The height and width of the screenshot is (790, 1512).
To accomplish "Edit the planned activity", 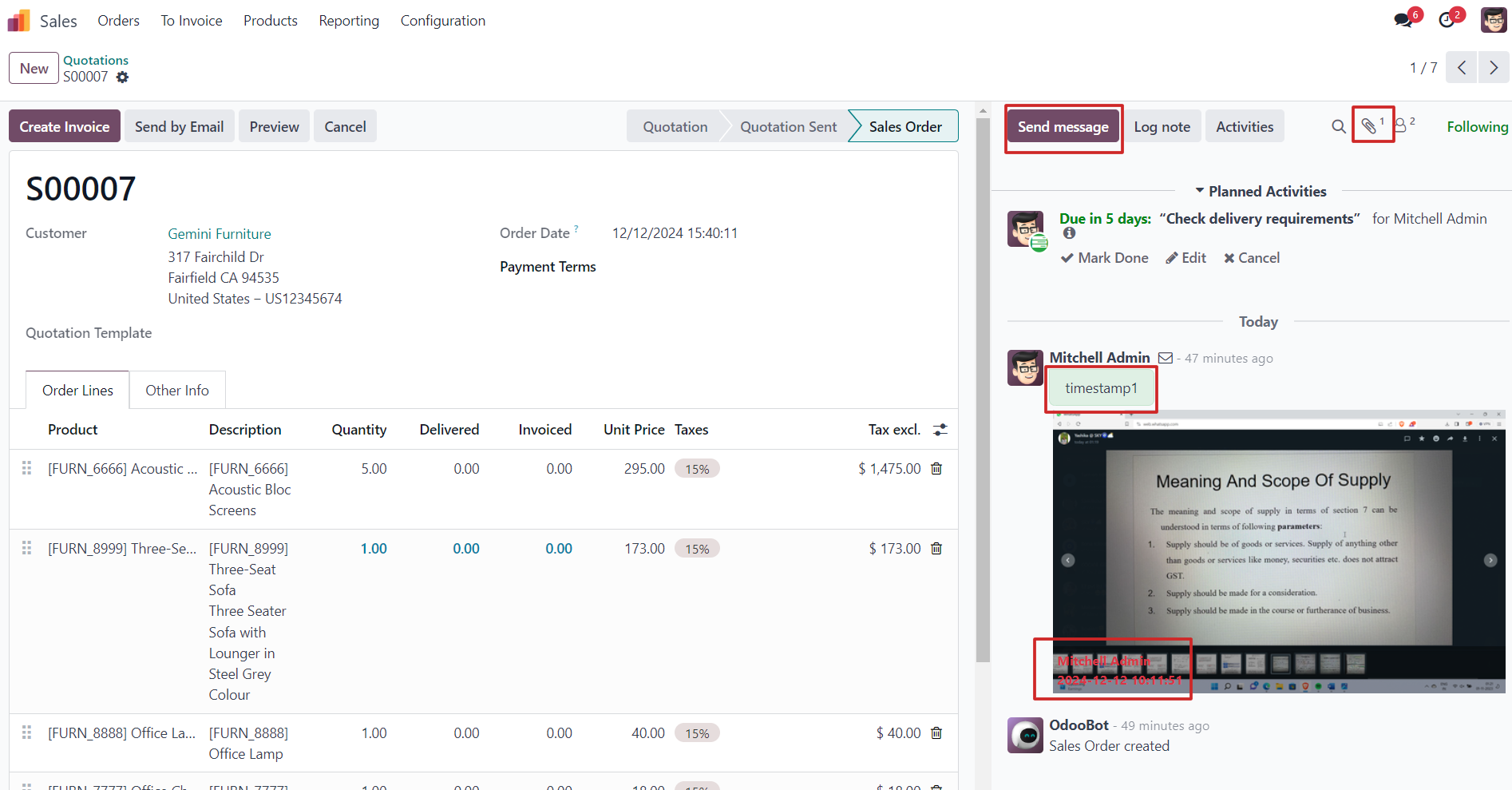I will (1185, 258).
